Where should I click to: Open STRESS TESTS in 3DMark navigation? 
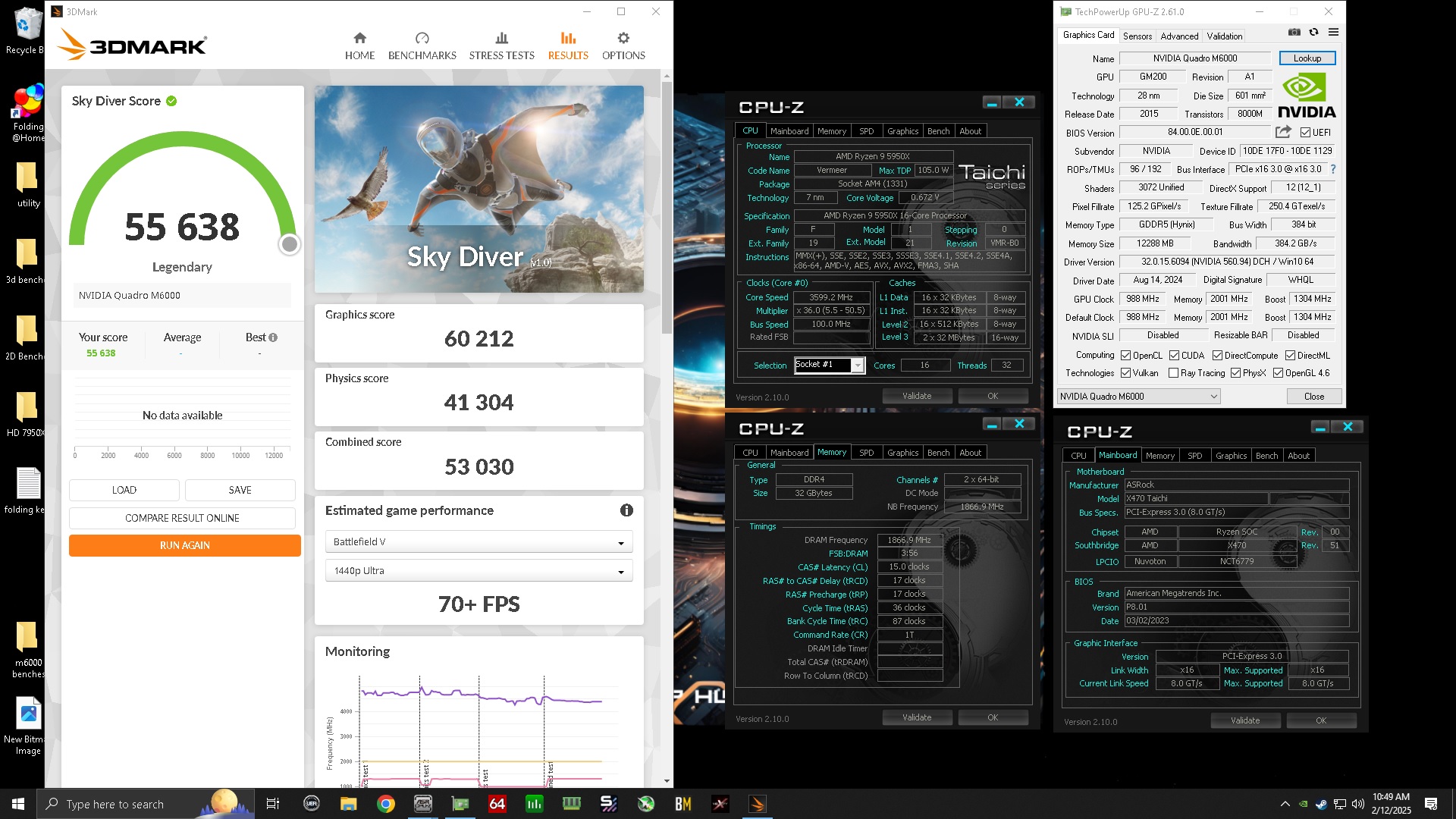tap(501, 46)
